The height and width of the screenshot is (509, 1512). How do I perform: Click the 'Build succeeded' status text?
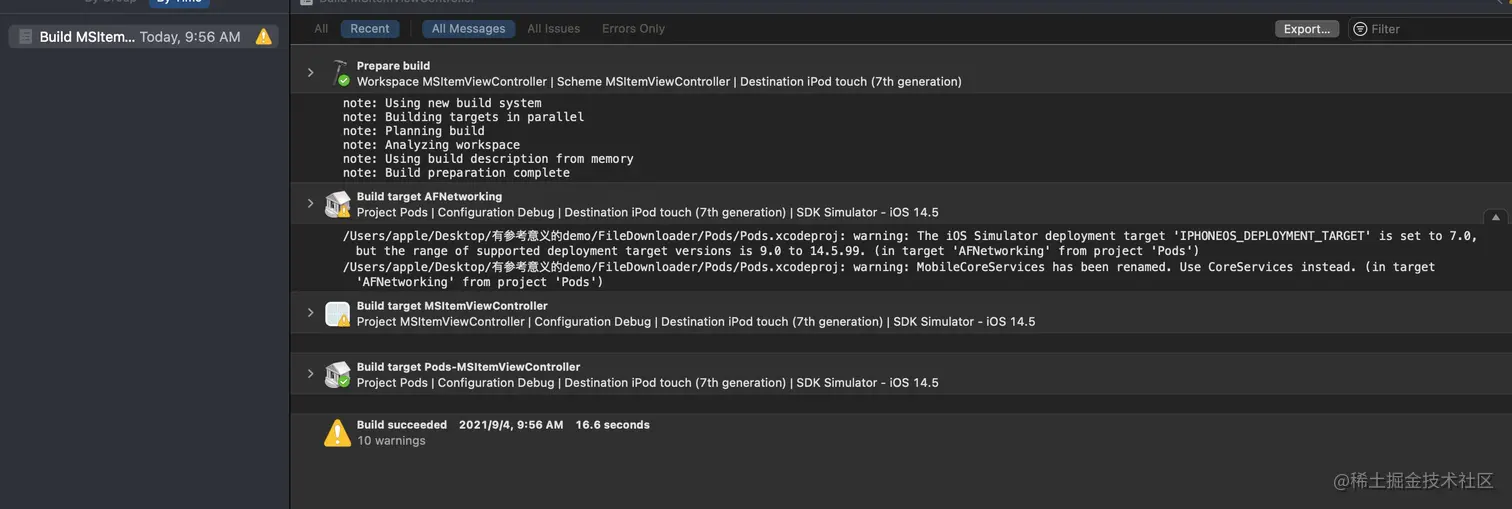(x=402, y=425)
